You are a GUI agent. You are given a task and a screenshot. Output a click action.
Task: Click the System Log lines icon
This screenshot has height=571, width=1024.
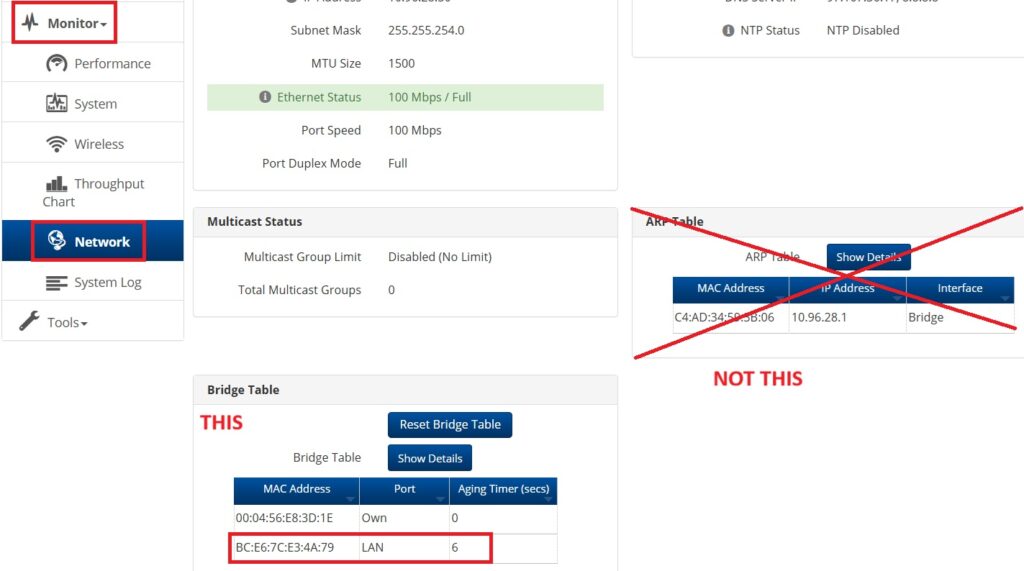57,283
